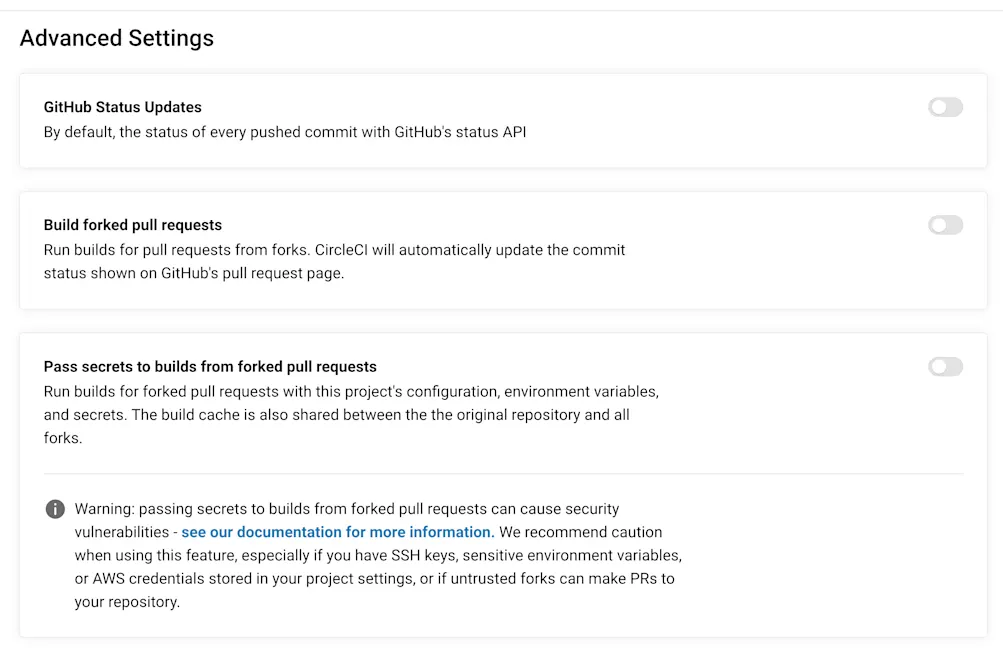Select the Pass secrets setting title
The width and height of the screenshot is (1003, 648).
click(210, 367)
